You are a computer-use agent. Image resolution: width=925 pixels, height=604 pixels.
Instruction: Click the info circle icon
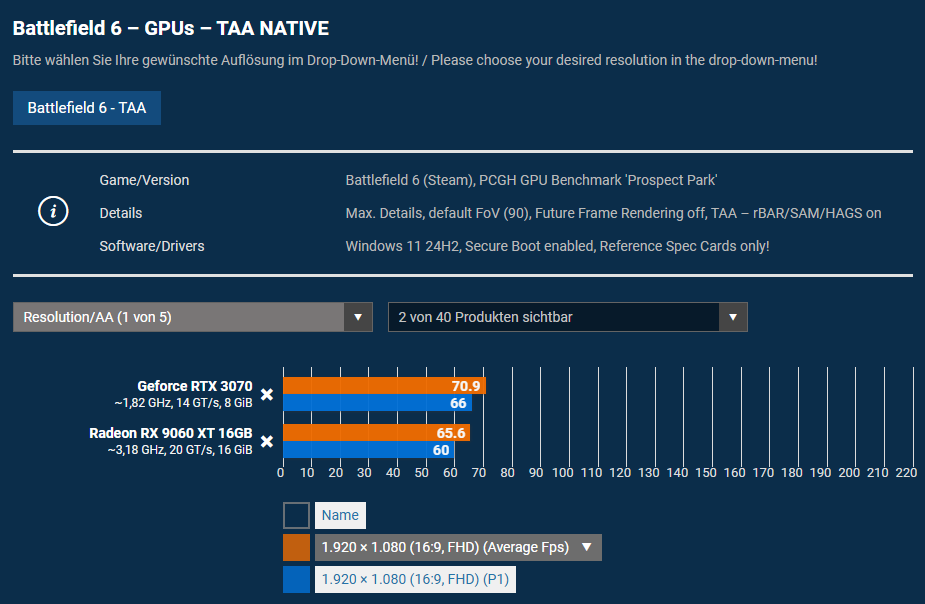(53, 211)
